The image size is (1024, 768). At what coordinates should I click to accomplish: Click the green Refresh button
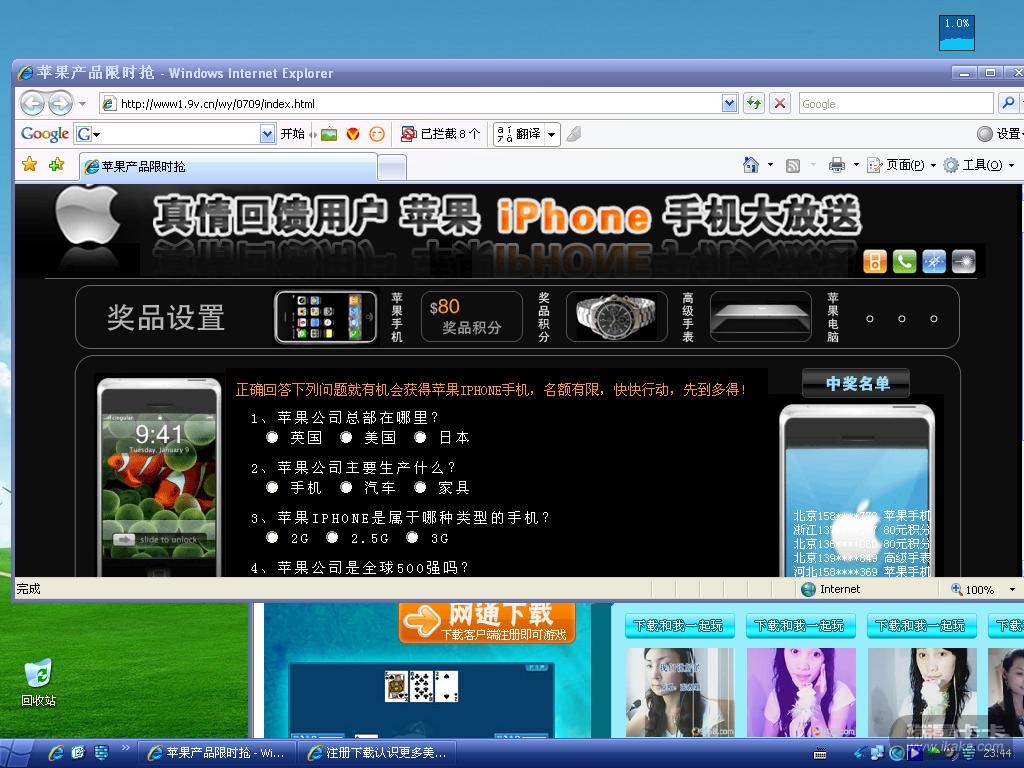tap(754, 103)
